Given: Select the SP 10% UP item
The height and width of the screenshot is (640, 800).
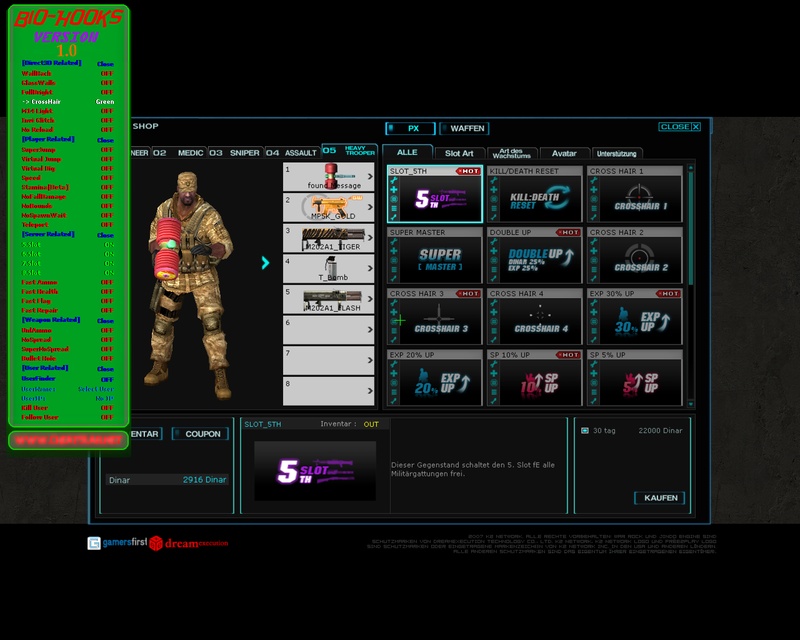Looking at the screenshot, I should [x=534, y=378].
